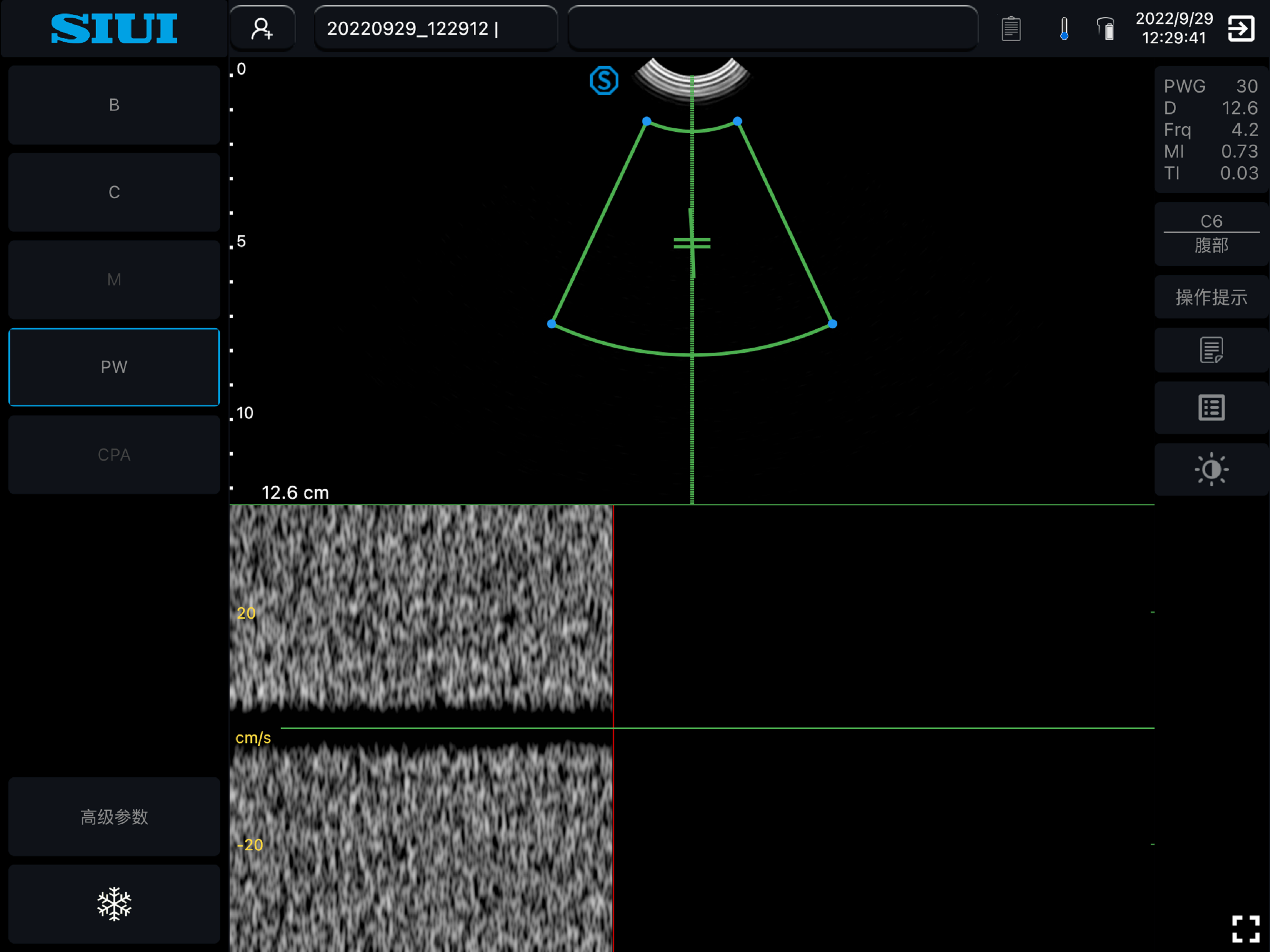Open the clipboard report icon in top bar

click(x=1011, y=29)
